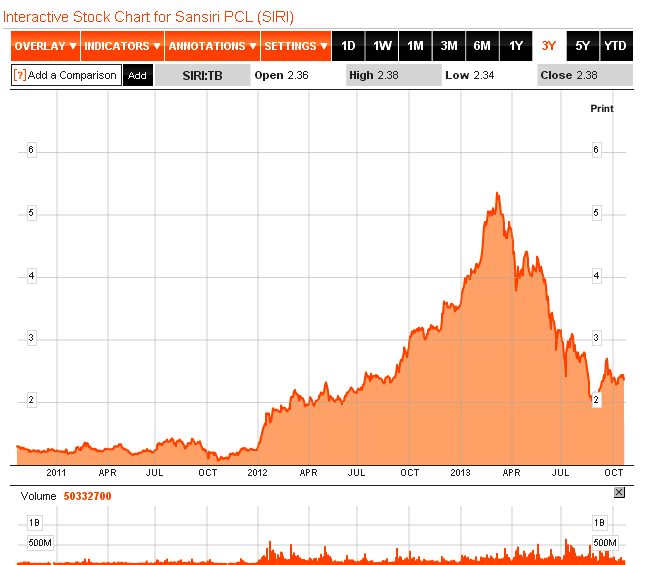
Task: Open the ANNOTATIONS dropdown menu
Action: pos(213,46)
